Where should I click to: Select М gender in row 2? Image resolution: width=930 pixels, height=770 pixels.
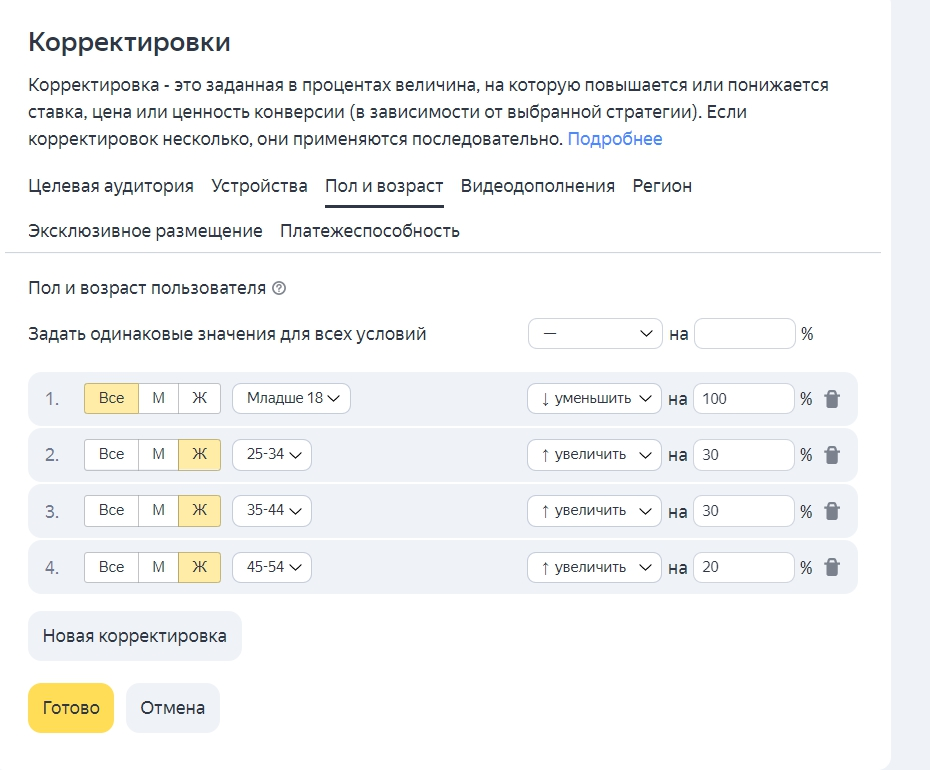click(158, 454)
